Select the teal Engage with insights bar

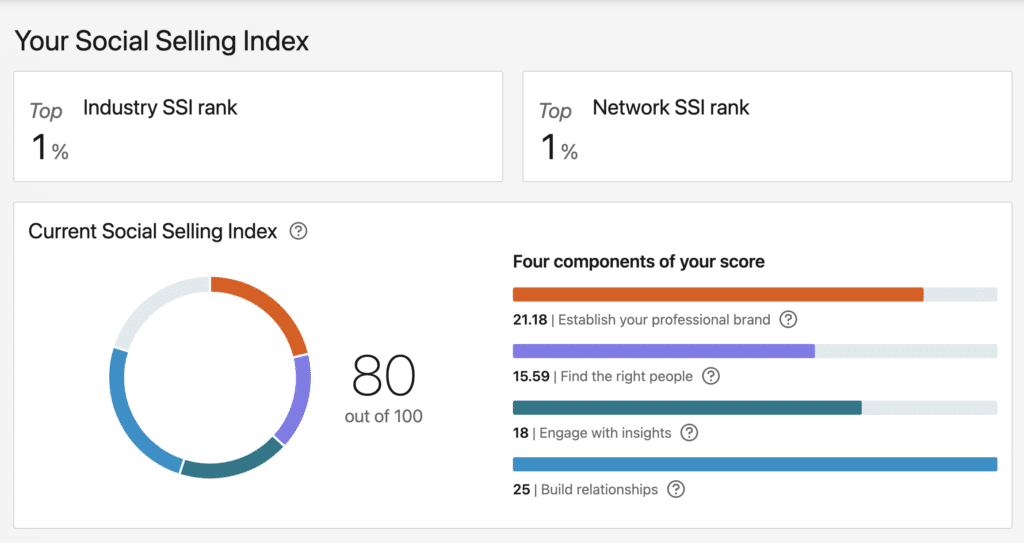click(686, 407)
